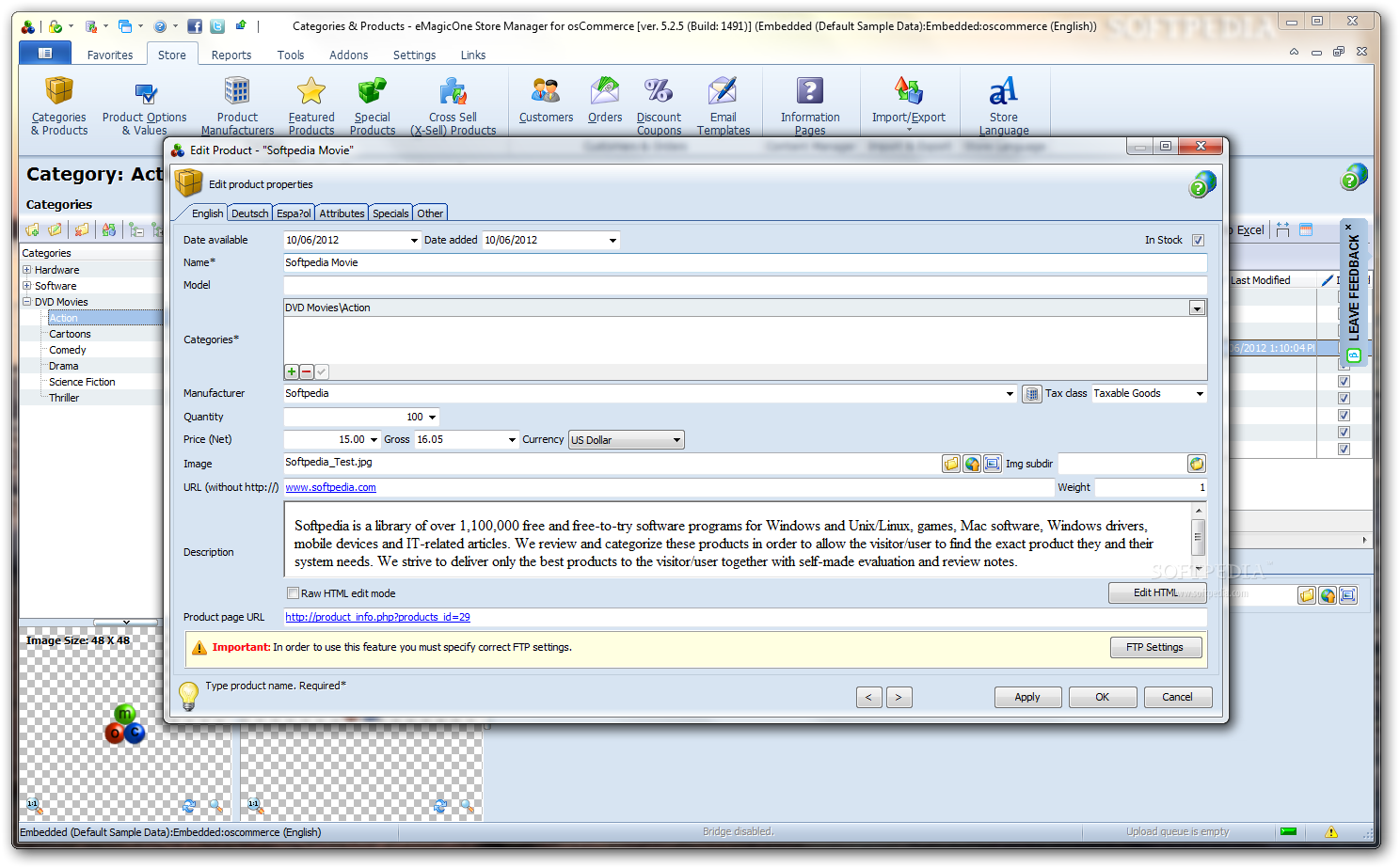Switch to the Espa?ol tab
The width and height of the screenshot is (1400, 868).
pos(294,213)
